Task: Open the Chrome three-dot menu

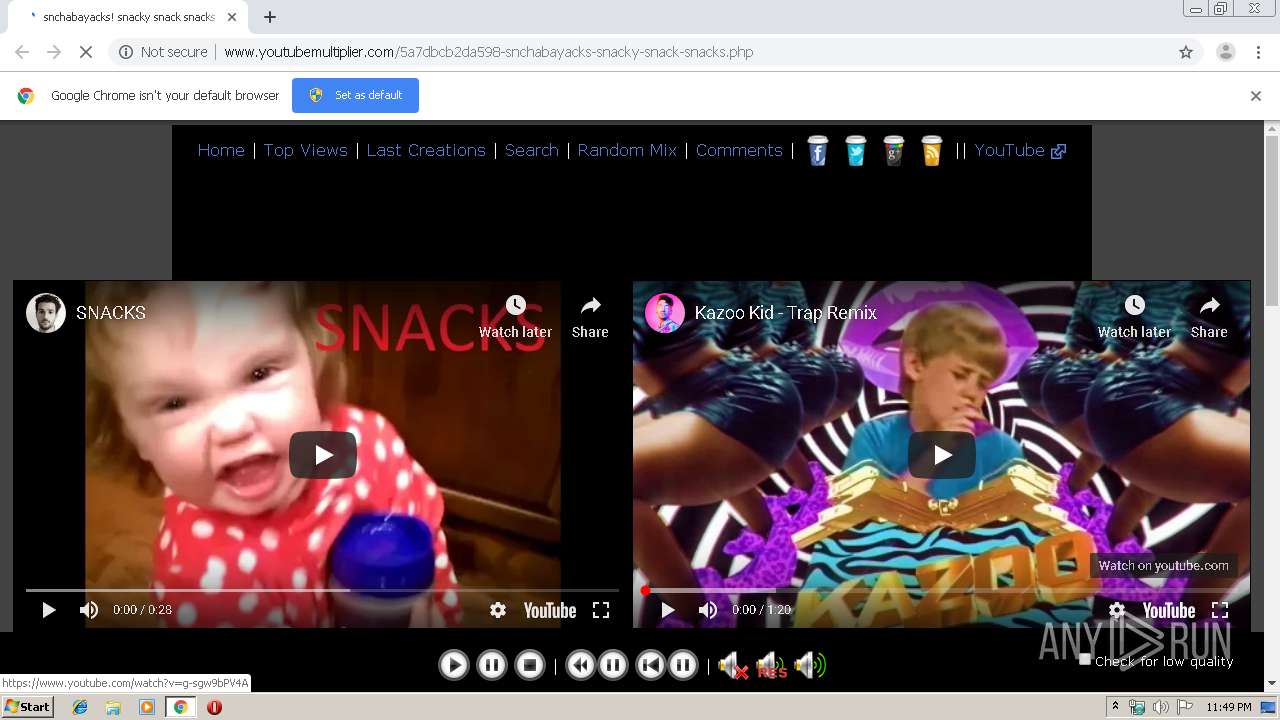Action: click(x=1258, y=52)
